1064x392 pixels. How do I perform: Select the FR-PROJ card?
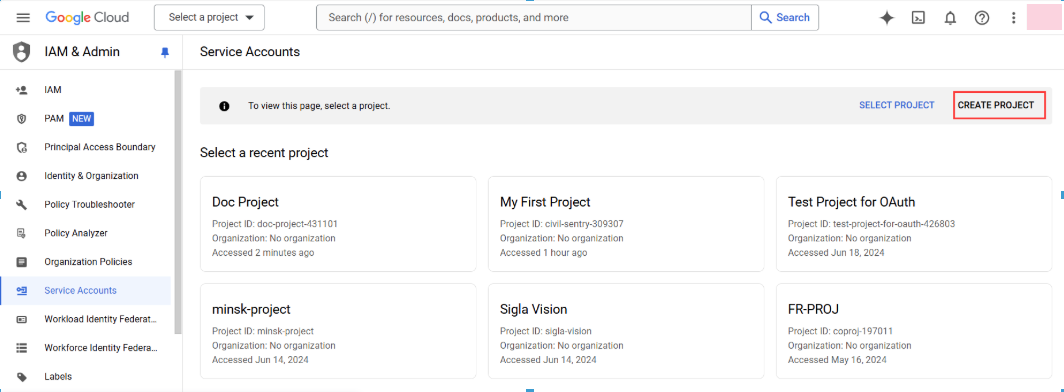[914, 331]
